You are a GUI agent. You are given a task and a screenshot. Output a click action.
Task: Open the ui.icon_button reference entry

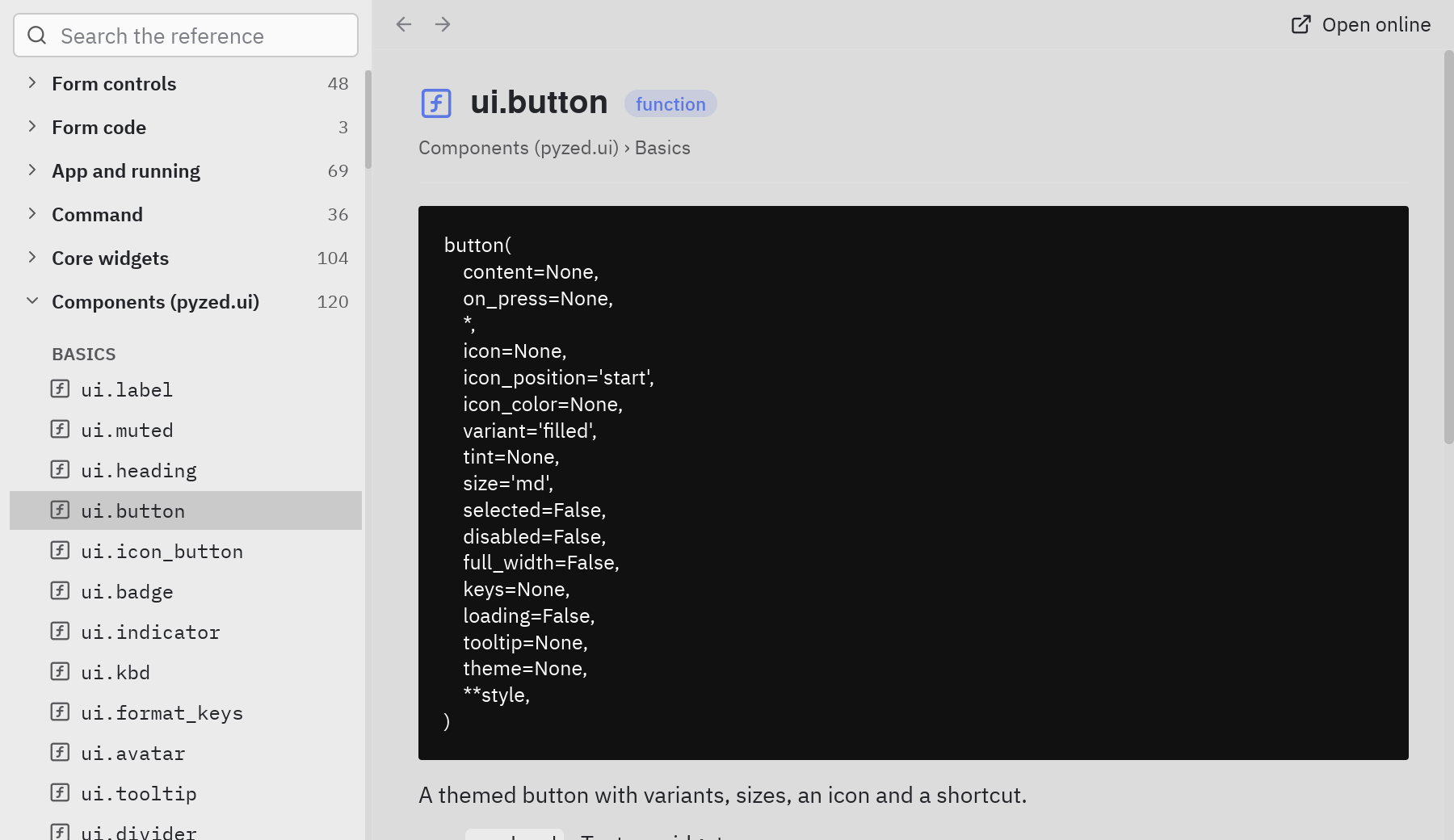[186, 551]
